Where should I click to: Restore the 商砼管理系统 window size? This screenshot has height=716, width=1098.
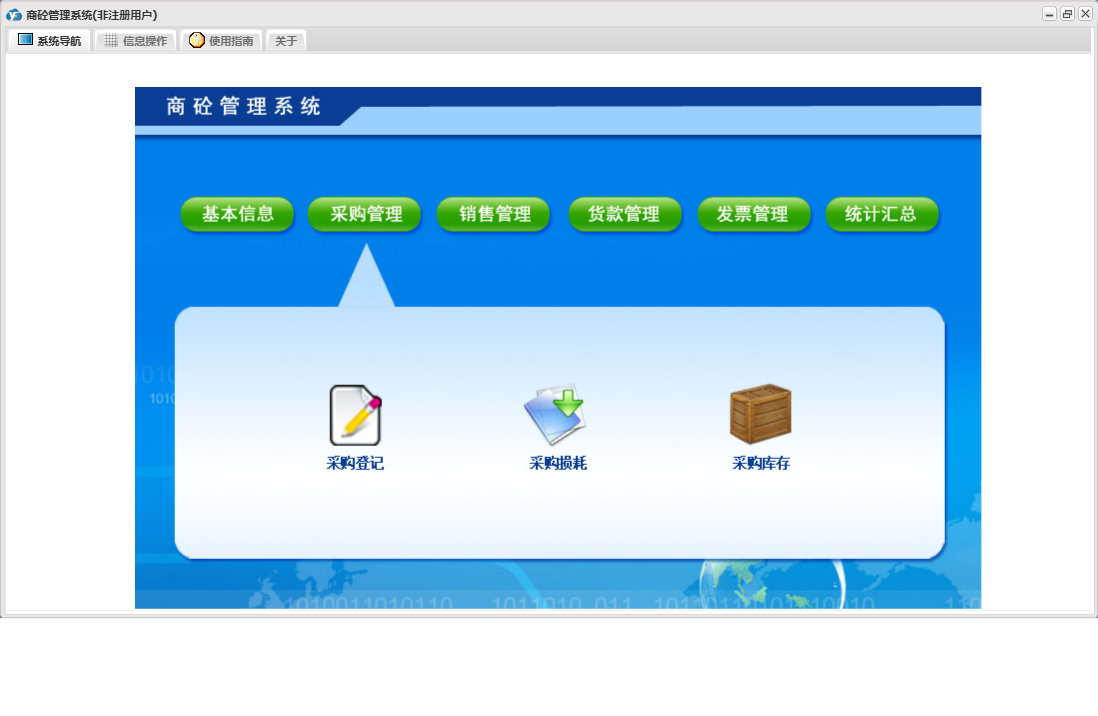coord(1067,14)
